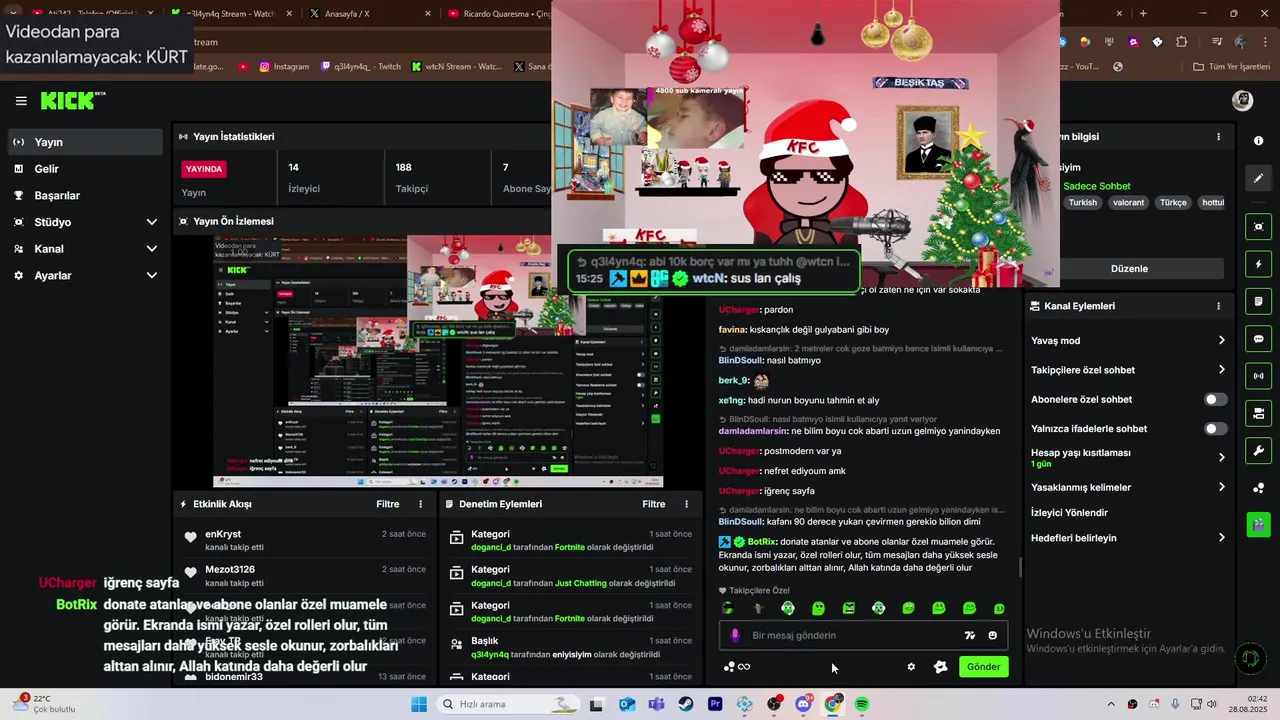The width and height of the screenshot is (1280, 720).
Task: Click the Sadece Sohbet category link
Action: (x=1096, y=186)
